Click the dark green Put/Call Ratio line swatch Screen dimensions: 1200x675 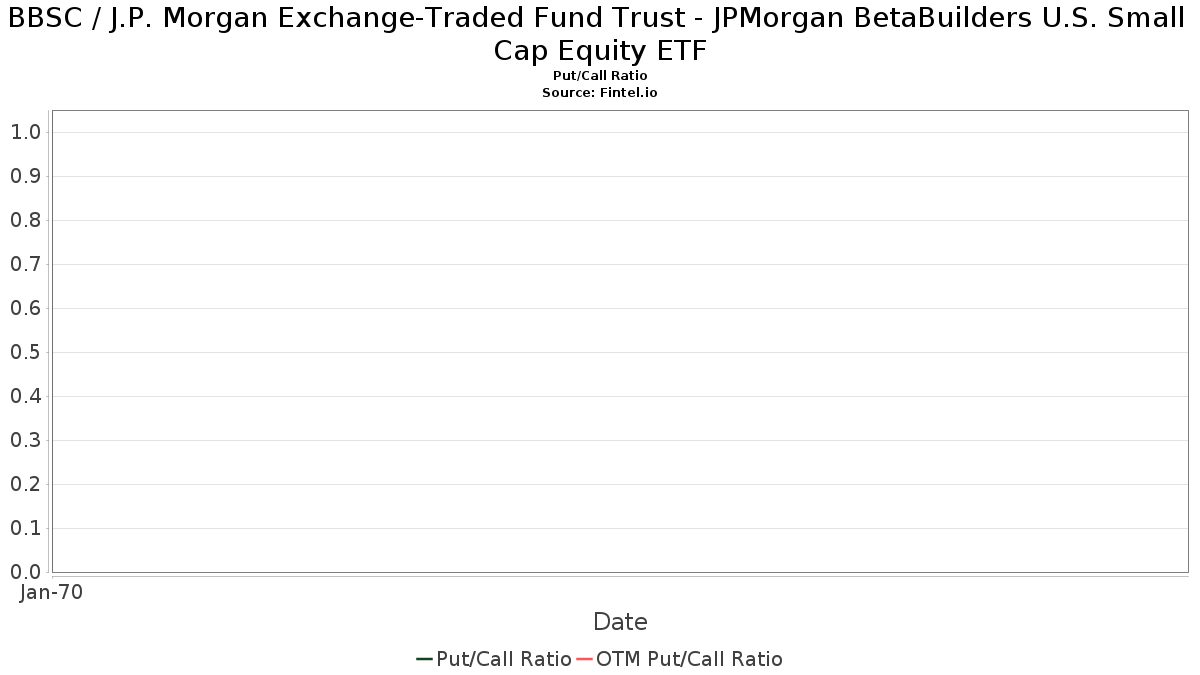pyautogui.click(x=424, y=659)
